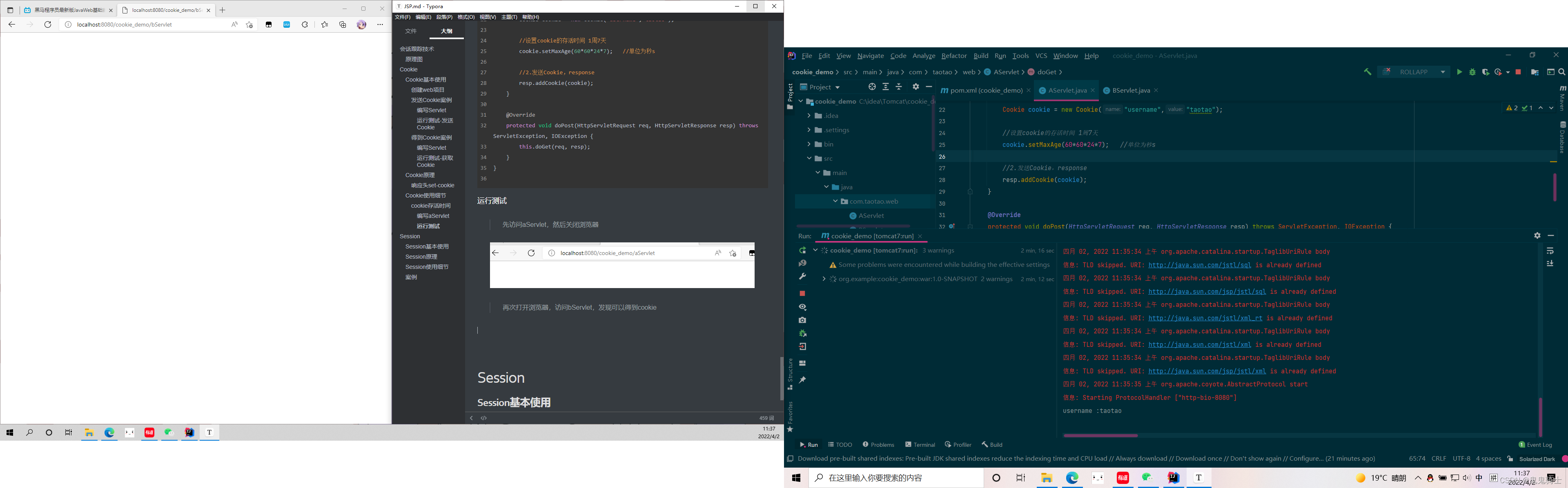Click the Build Project hammer icon

click(x=1367, y=72)
